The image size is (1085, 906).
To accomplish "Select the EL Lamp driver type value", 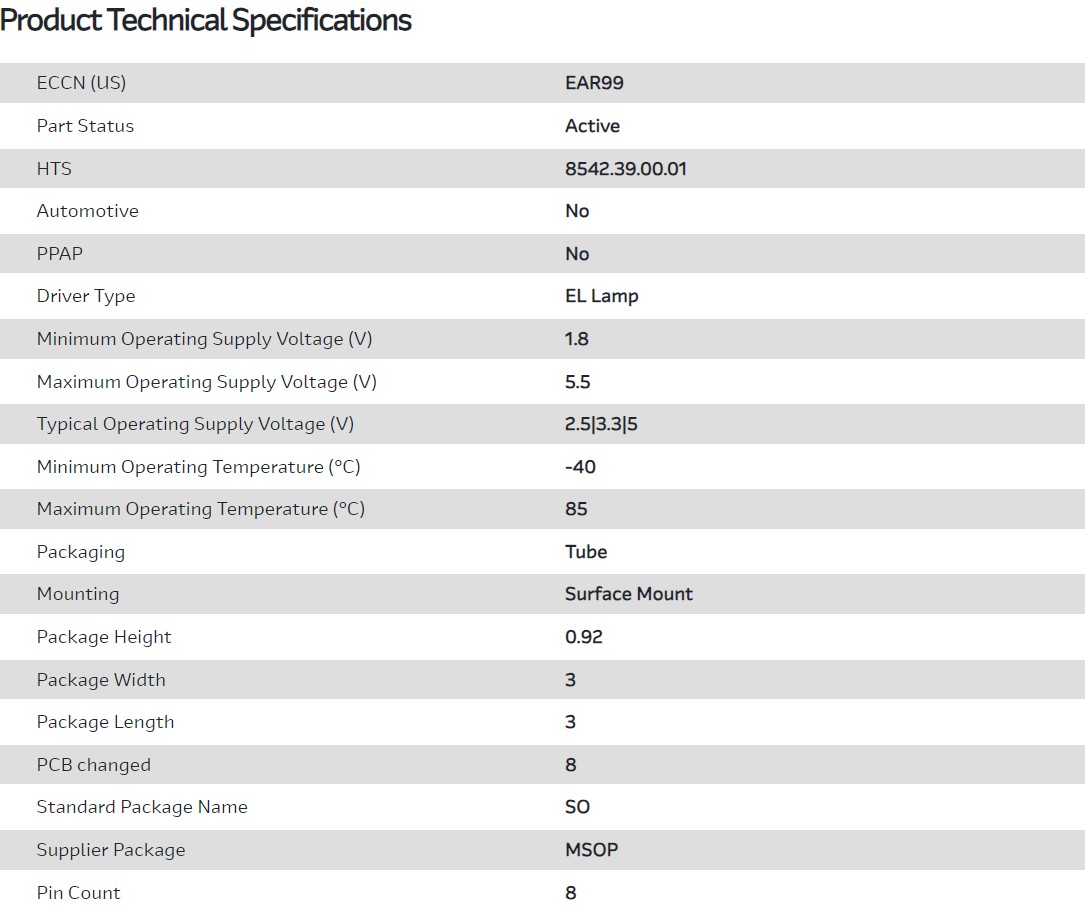I will click(601, 296).
